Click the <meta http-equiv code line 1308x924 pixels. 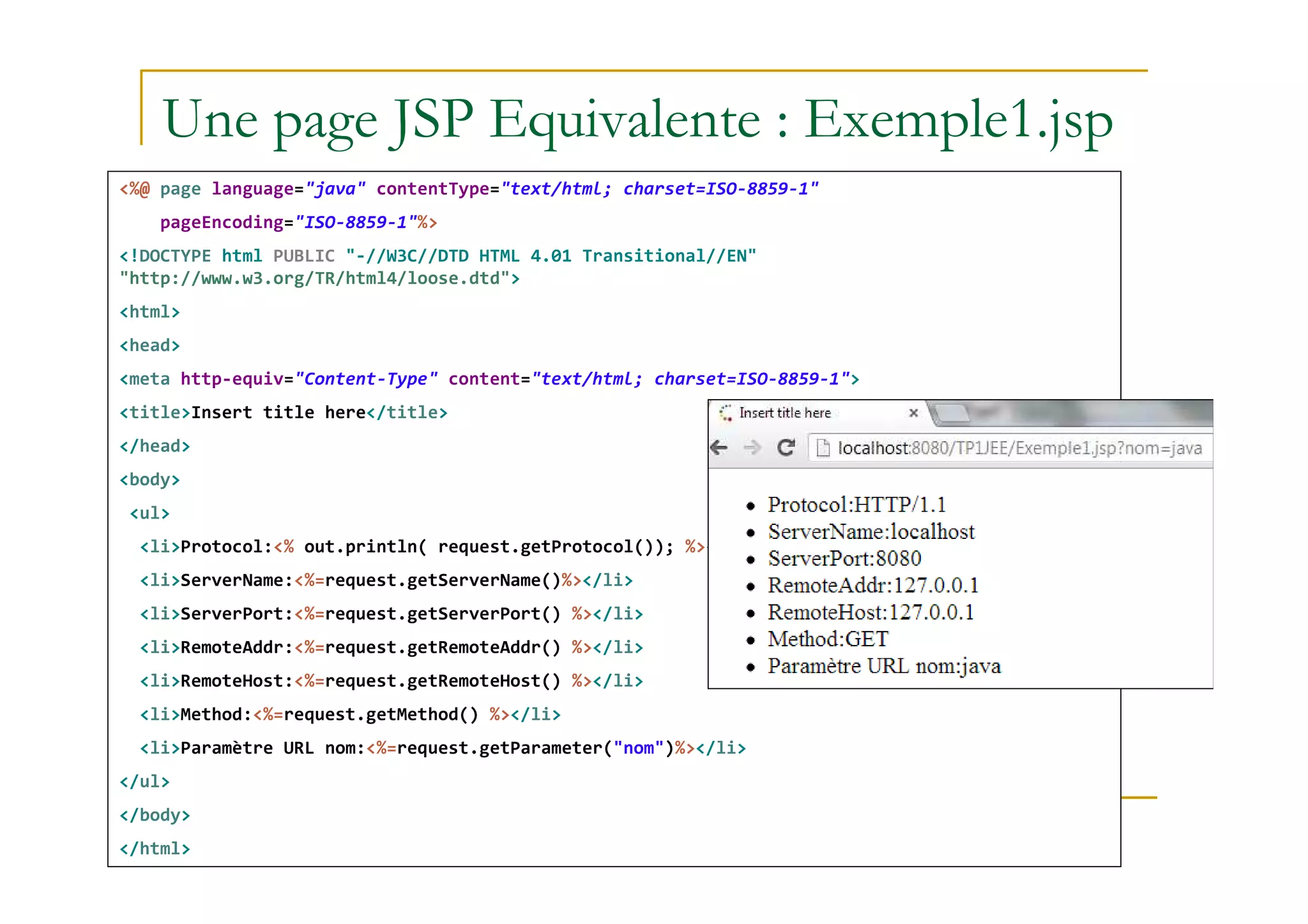pos(489,379)
